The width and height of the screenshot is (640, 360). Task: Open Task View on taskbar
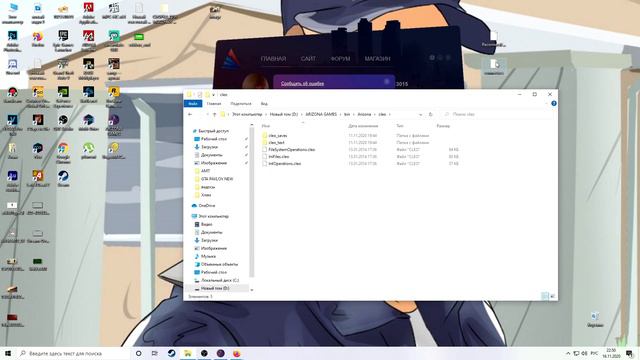(155, 353)
